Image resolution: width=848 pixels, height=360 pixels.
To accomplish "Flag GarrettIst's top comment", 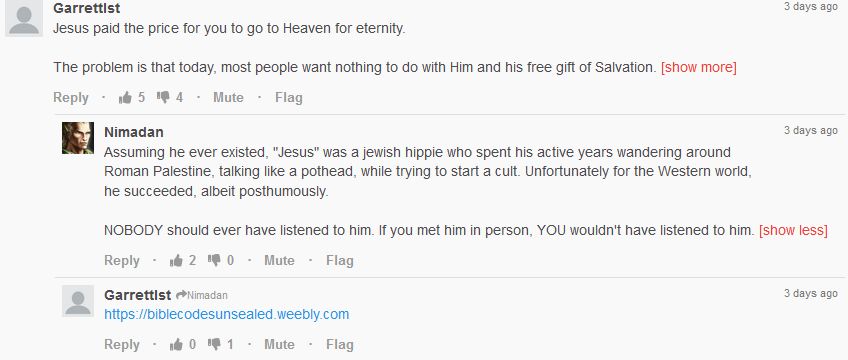I will click(x=289, y=98).
